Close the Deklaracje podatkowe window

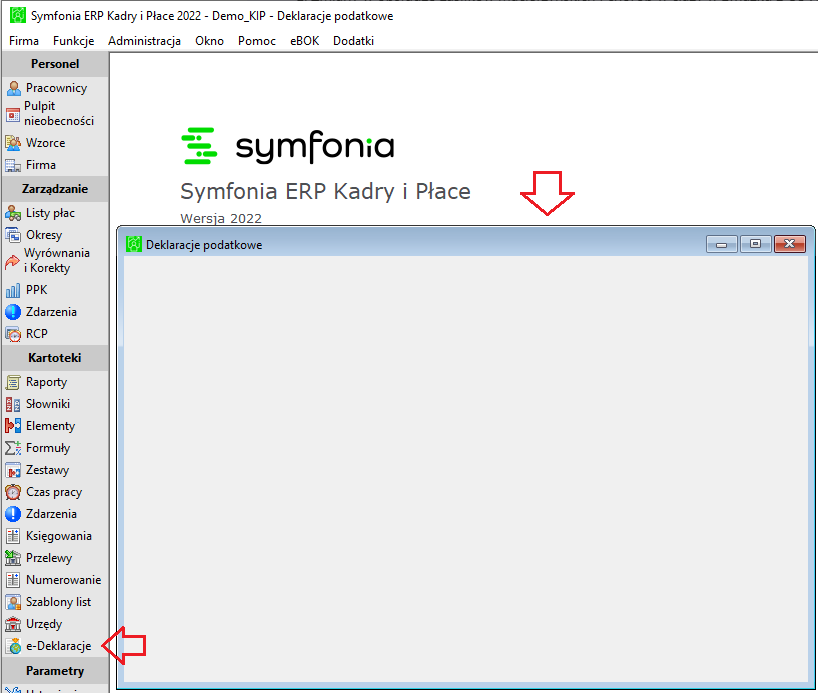click(x=790, y=244)
